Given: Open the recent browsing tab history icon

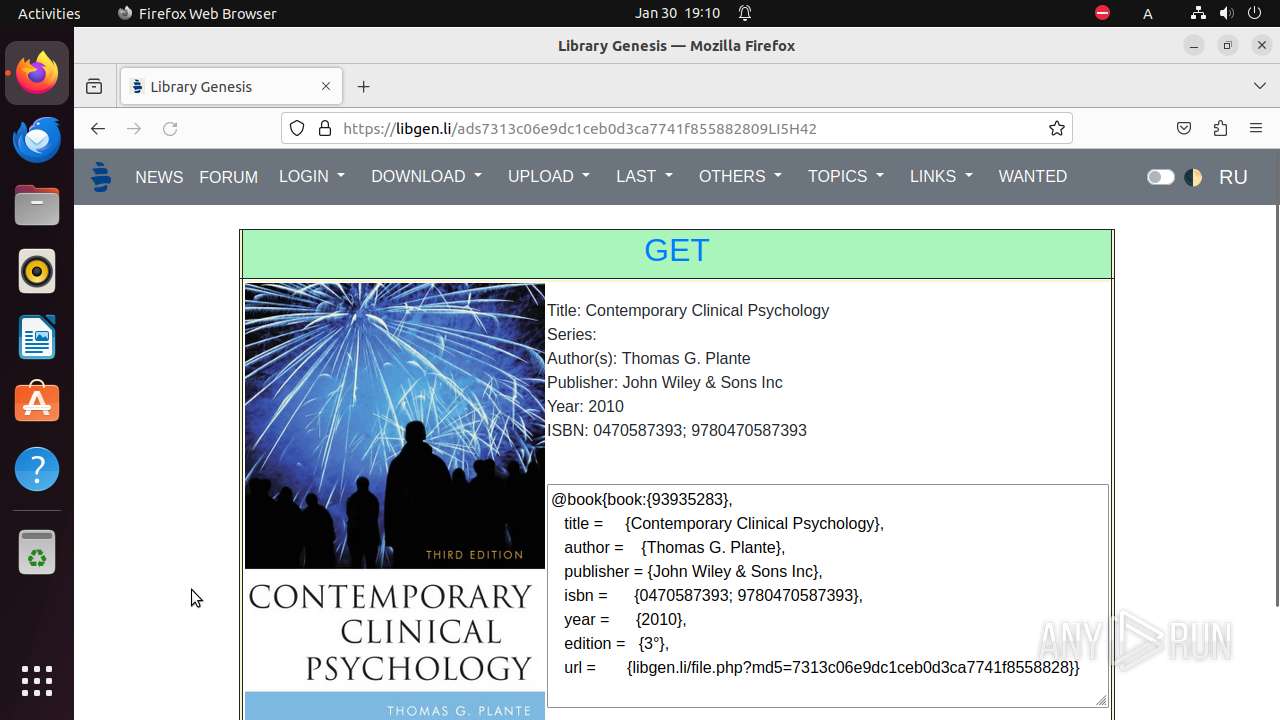Looking at the screenshot, I should (94, 86).
